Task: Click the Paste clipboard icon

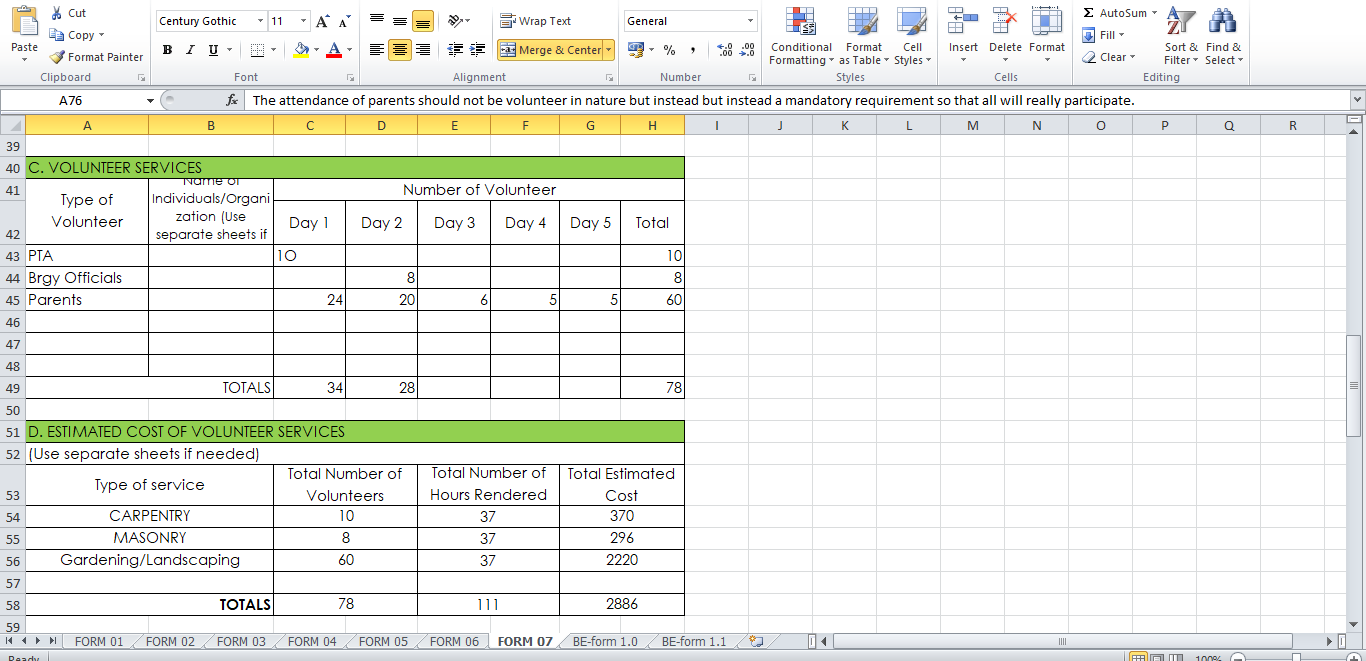Action: pos(24,22)
